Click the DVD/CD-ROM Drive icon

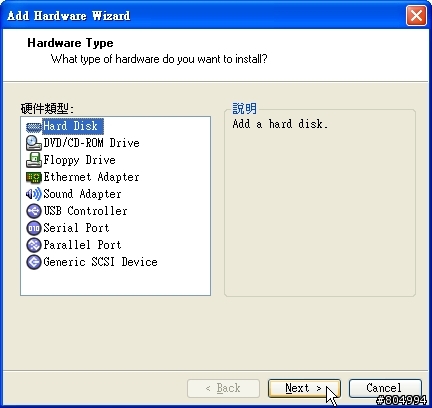click(34, 143)
